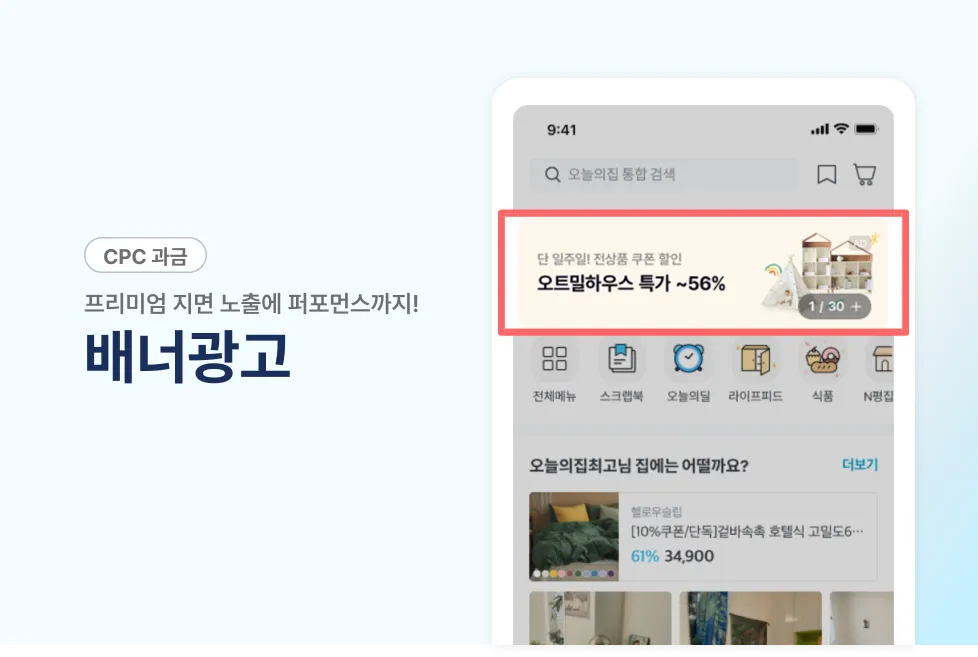Image resolution: width=978 pixels, height=657 pixels.
Task: Open 식품 food basket icon
Action: point(822,359)
